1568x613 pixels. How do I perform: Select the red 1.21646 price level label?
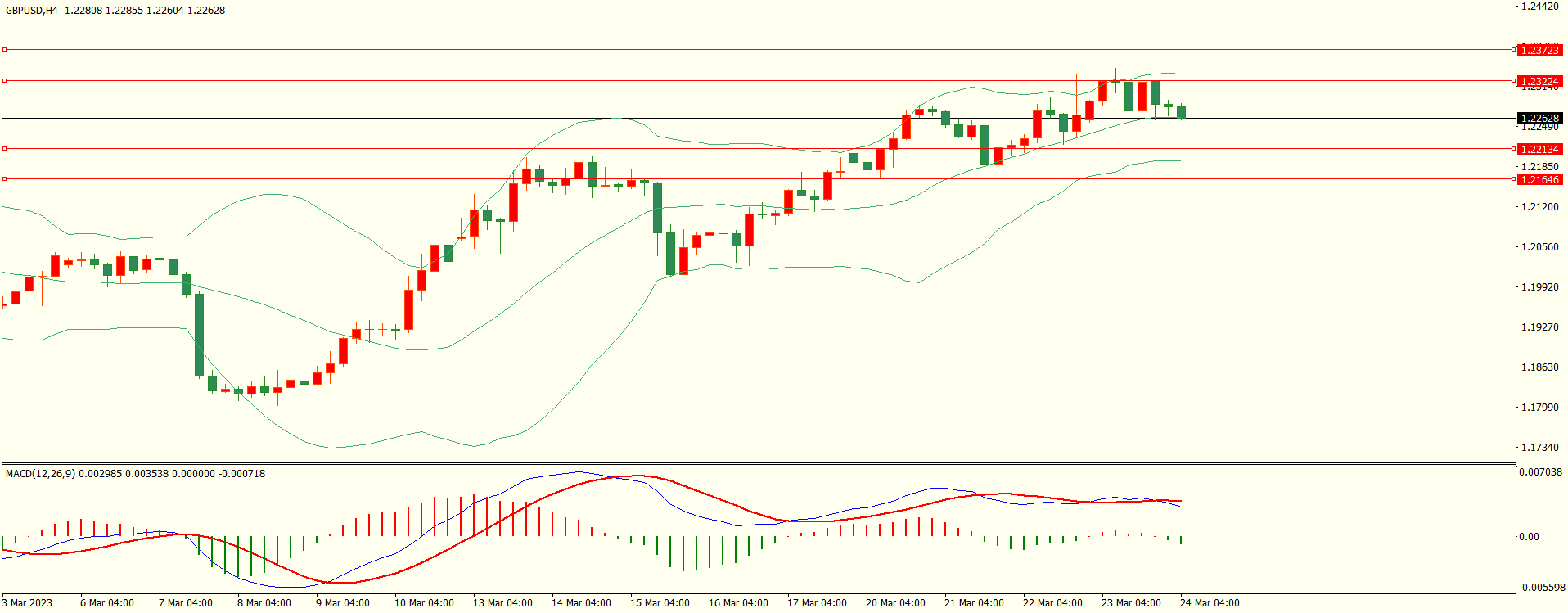(1539, 179)
